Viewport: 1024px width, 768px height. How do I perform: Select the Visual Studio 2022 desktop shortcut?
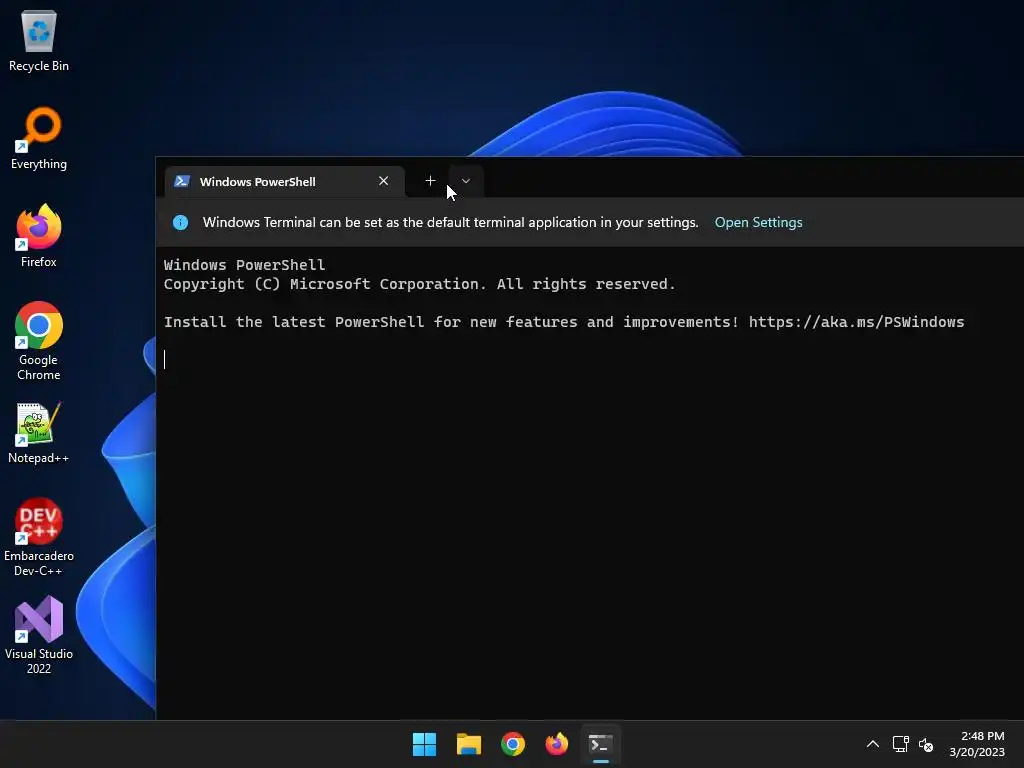(x=39, y=635)
